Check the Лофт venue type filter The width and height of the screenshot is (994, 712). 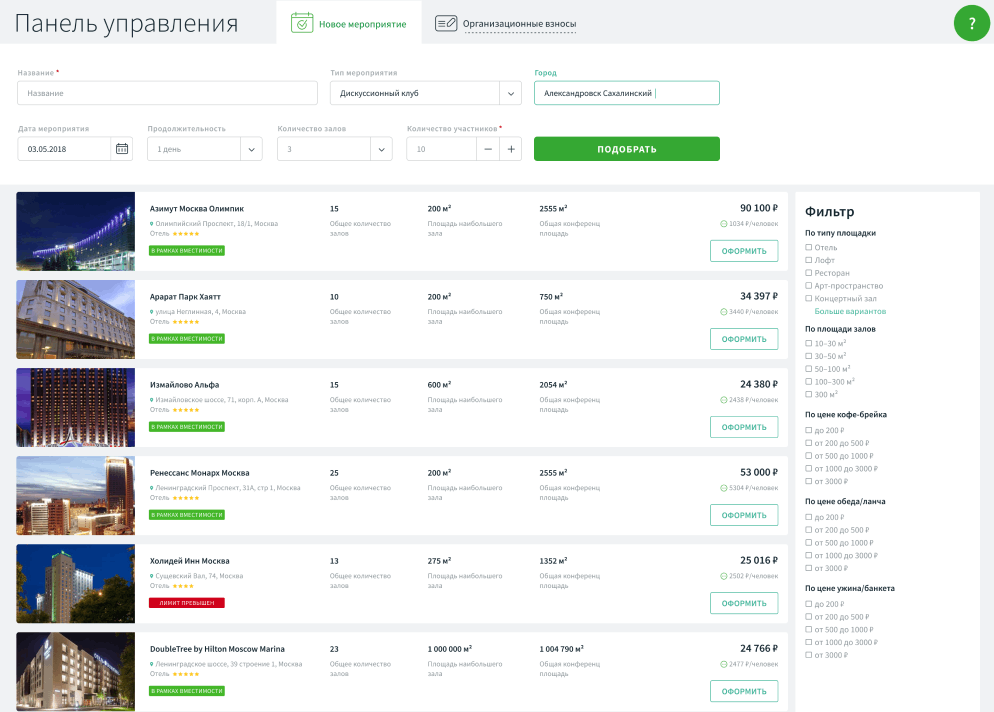point(807,258)
